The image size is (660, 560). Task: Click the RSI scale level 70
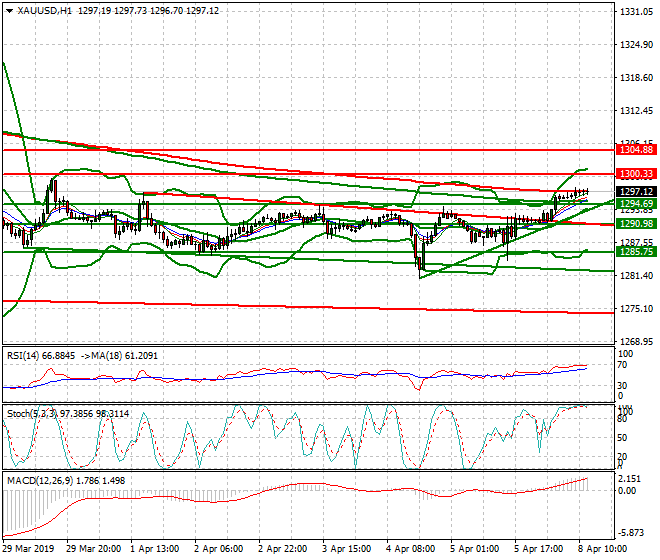coord(622,365)
